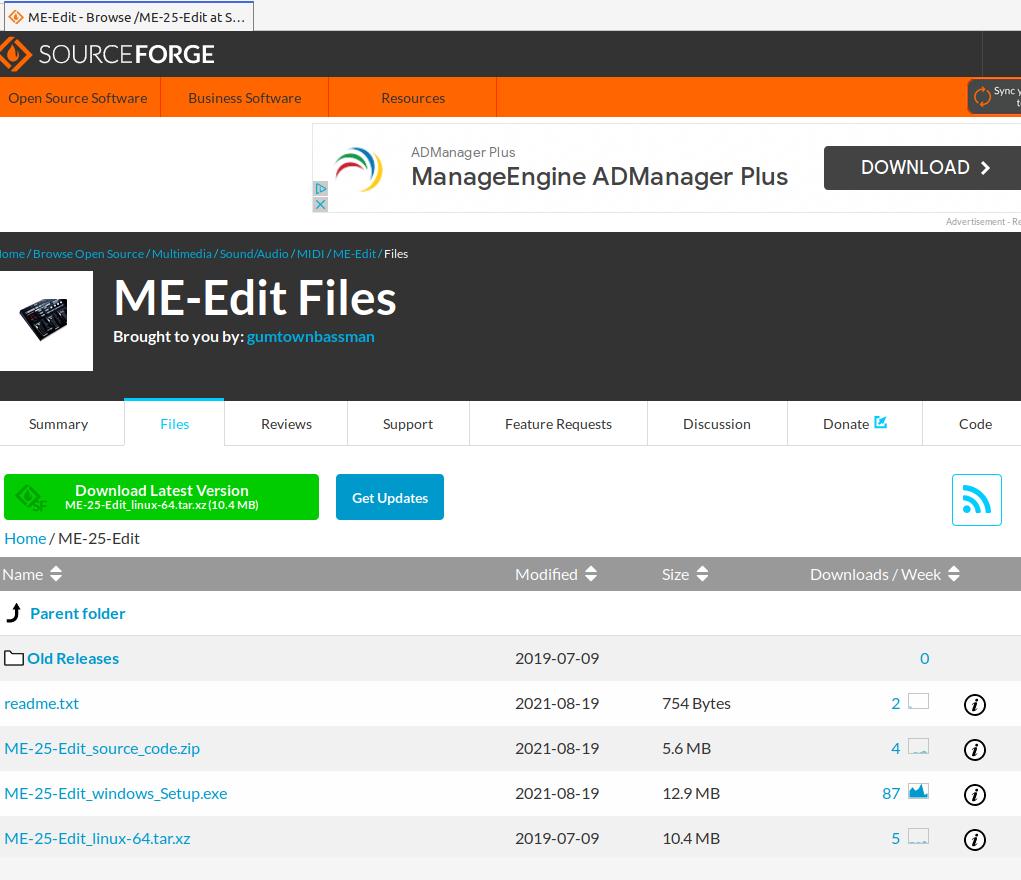
Task: Sort files by Size
Action: [x=685, y=574]
